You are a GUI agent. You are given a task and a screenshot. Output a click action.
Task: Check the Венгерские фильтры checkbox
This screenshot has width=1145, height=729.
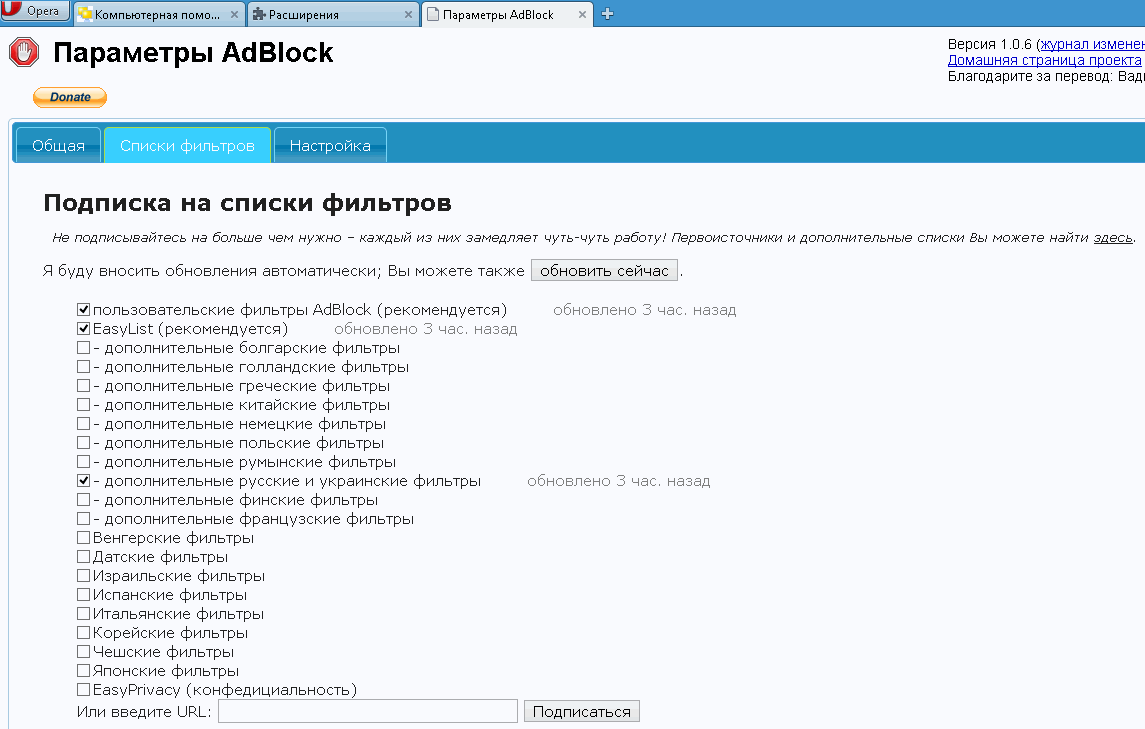coord(84,538)
